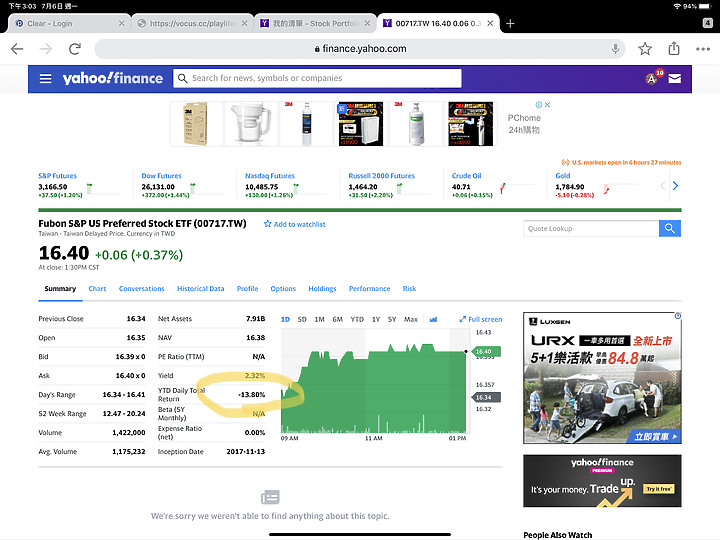
Task: Click the Yahoo Finance logo
Action: coord(112,78)
